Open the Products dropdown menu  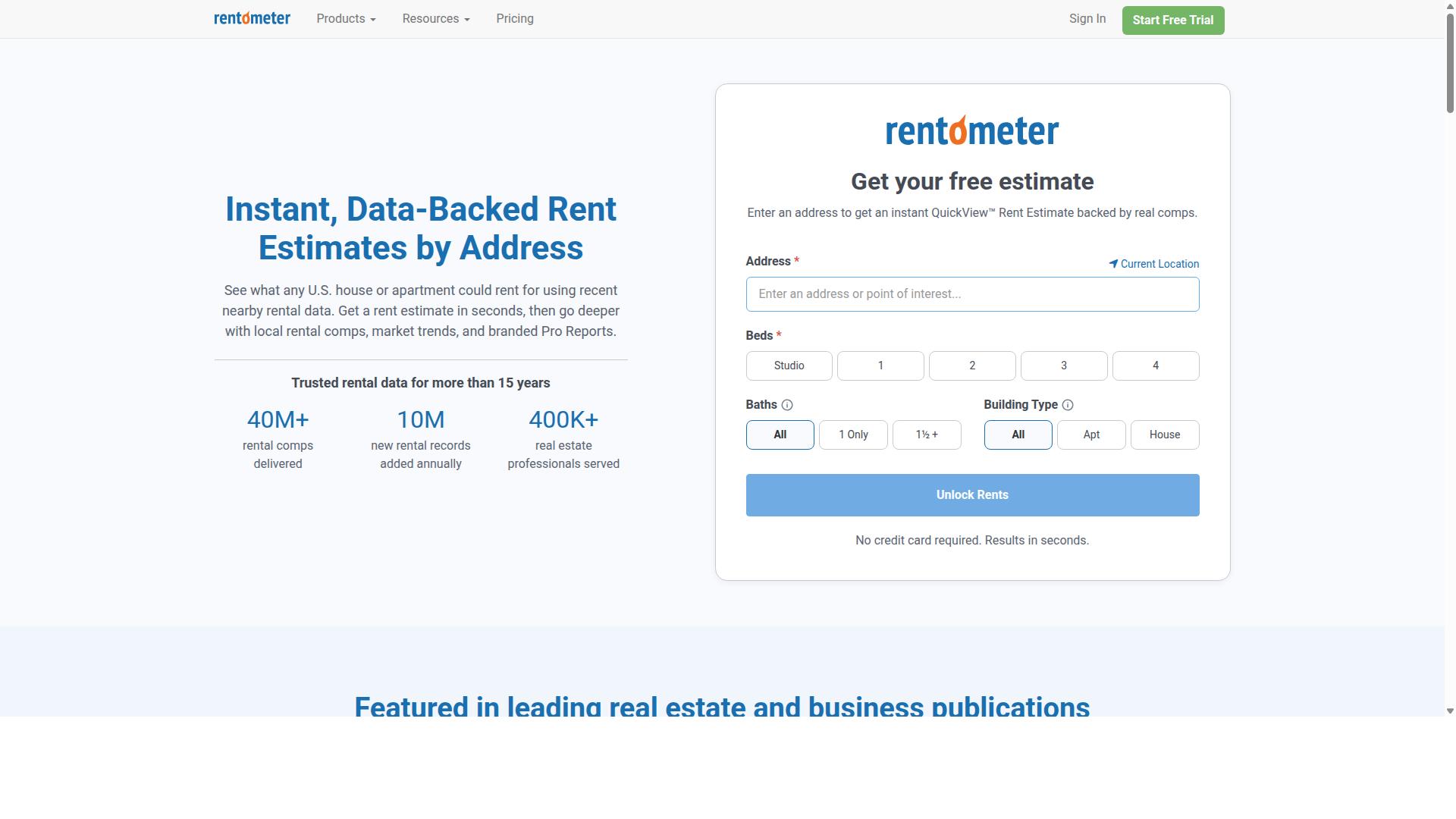click(346, 19)
